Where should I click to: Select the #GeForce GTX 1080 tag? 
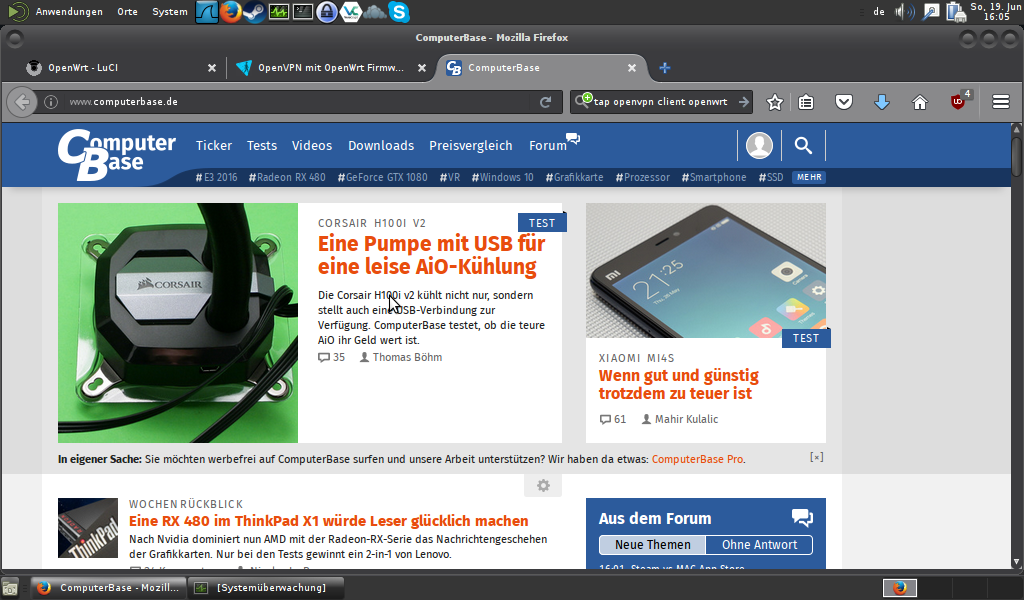click(x=383, y=177)
